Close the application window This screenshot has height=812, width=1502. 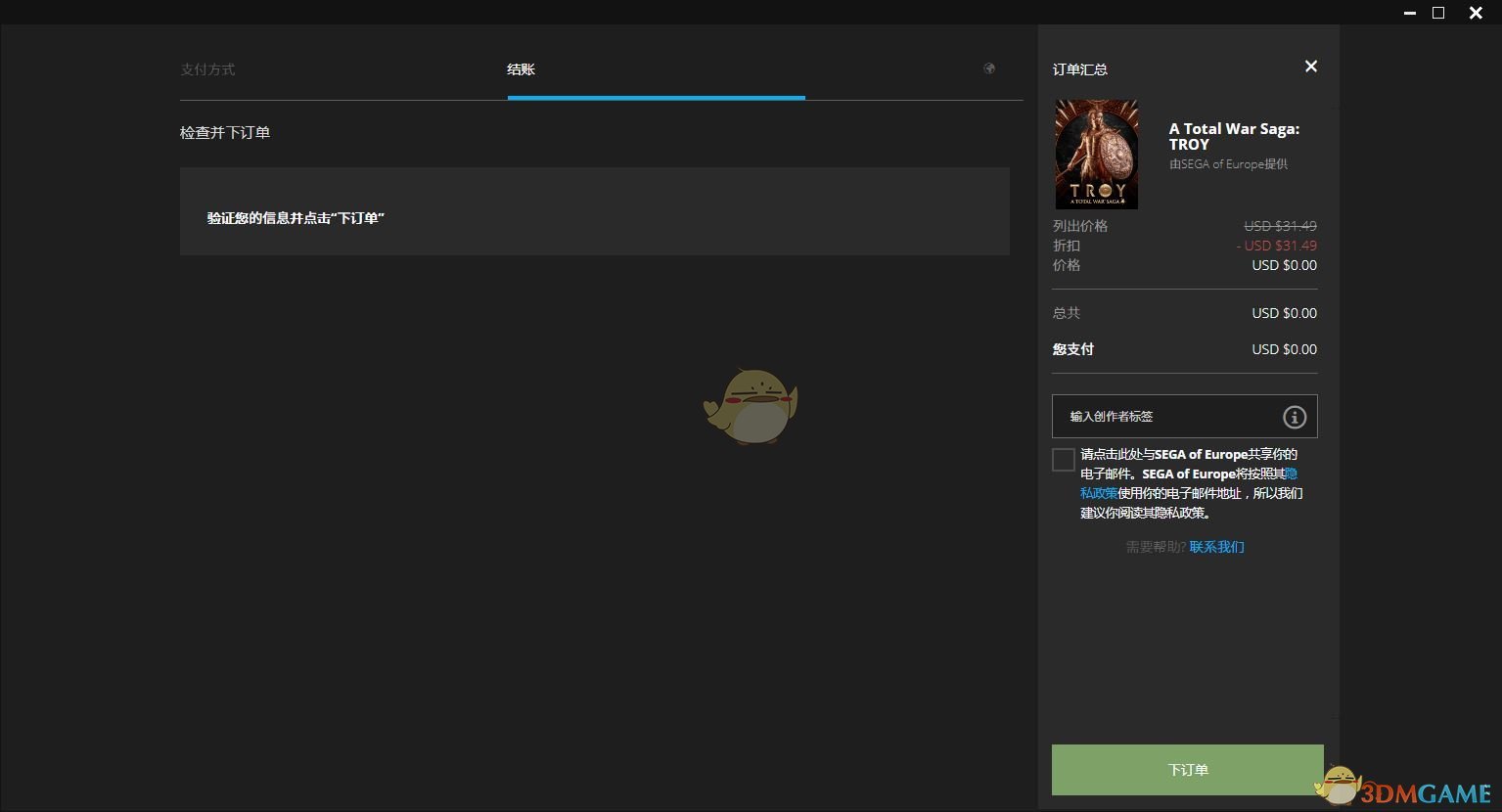click(1476, 13)
